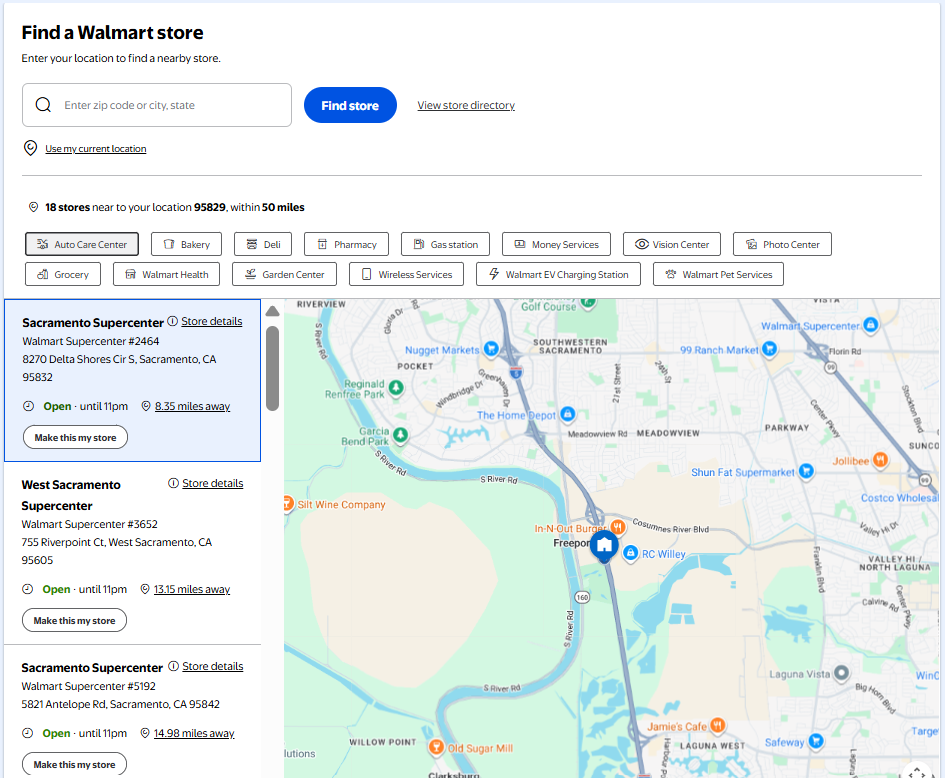Select the Walmart home store marker on map

[604, 546]
